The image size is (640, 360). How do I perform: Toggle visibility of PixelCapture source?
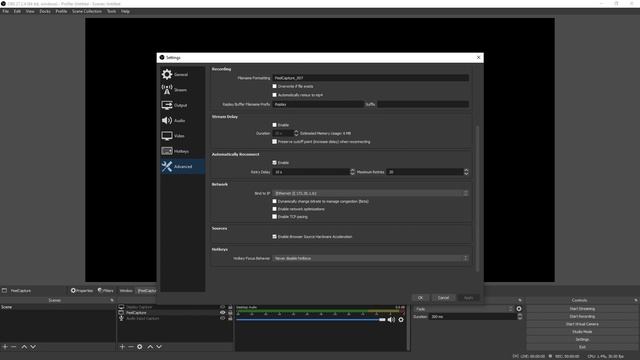click(222, 313)
